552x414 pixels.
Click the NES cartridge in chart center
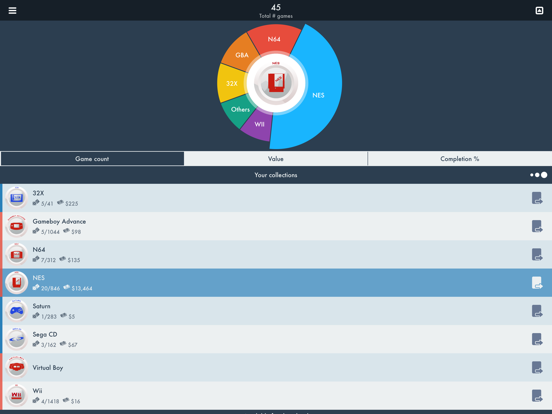[276, 83]
